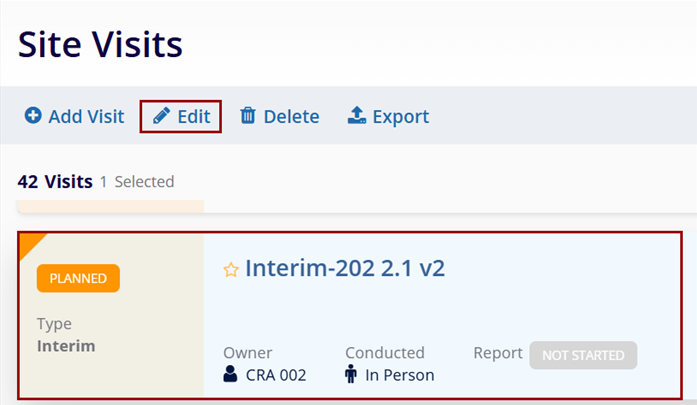The width and height of the screenshot is (697, 405).
Task: Choose Delete in the toolbar
Action: pyautogui.click(x=291, y=116)
